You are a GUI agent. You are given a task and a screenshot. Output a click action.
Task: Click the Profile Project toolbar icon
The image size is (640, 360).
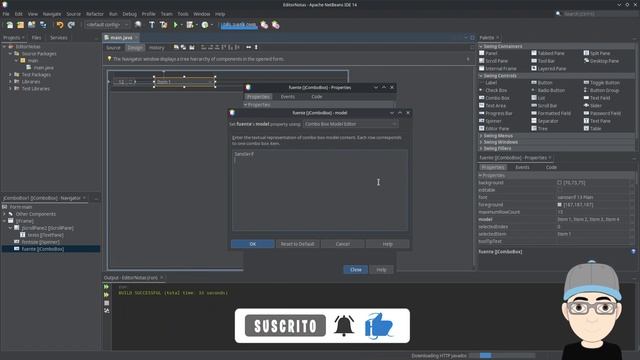(205, 25)
